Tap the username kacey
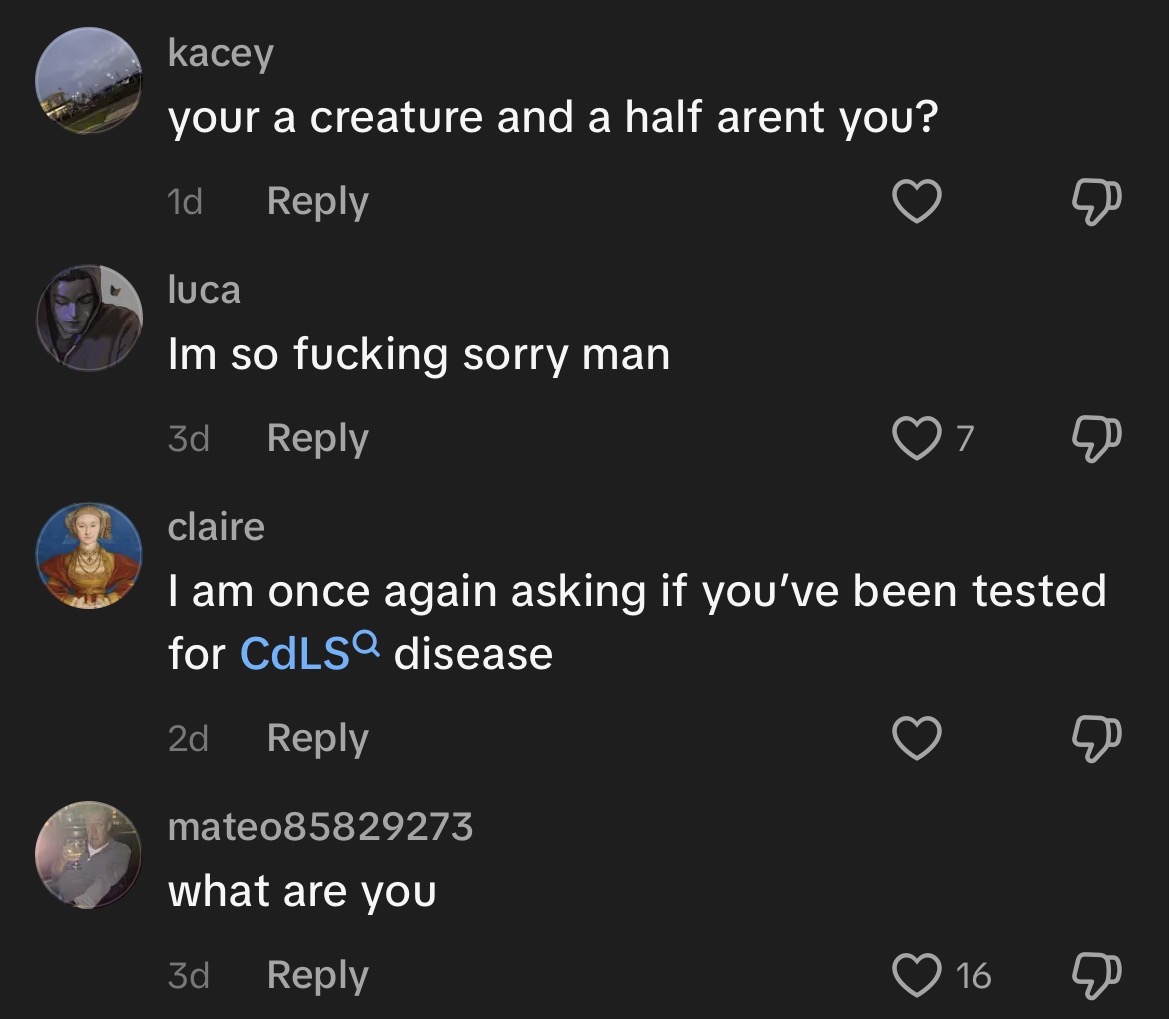The height and width of the screenshot is (1019, 1170). 221,54
